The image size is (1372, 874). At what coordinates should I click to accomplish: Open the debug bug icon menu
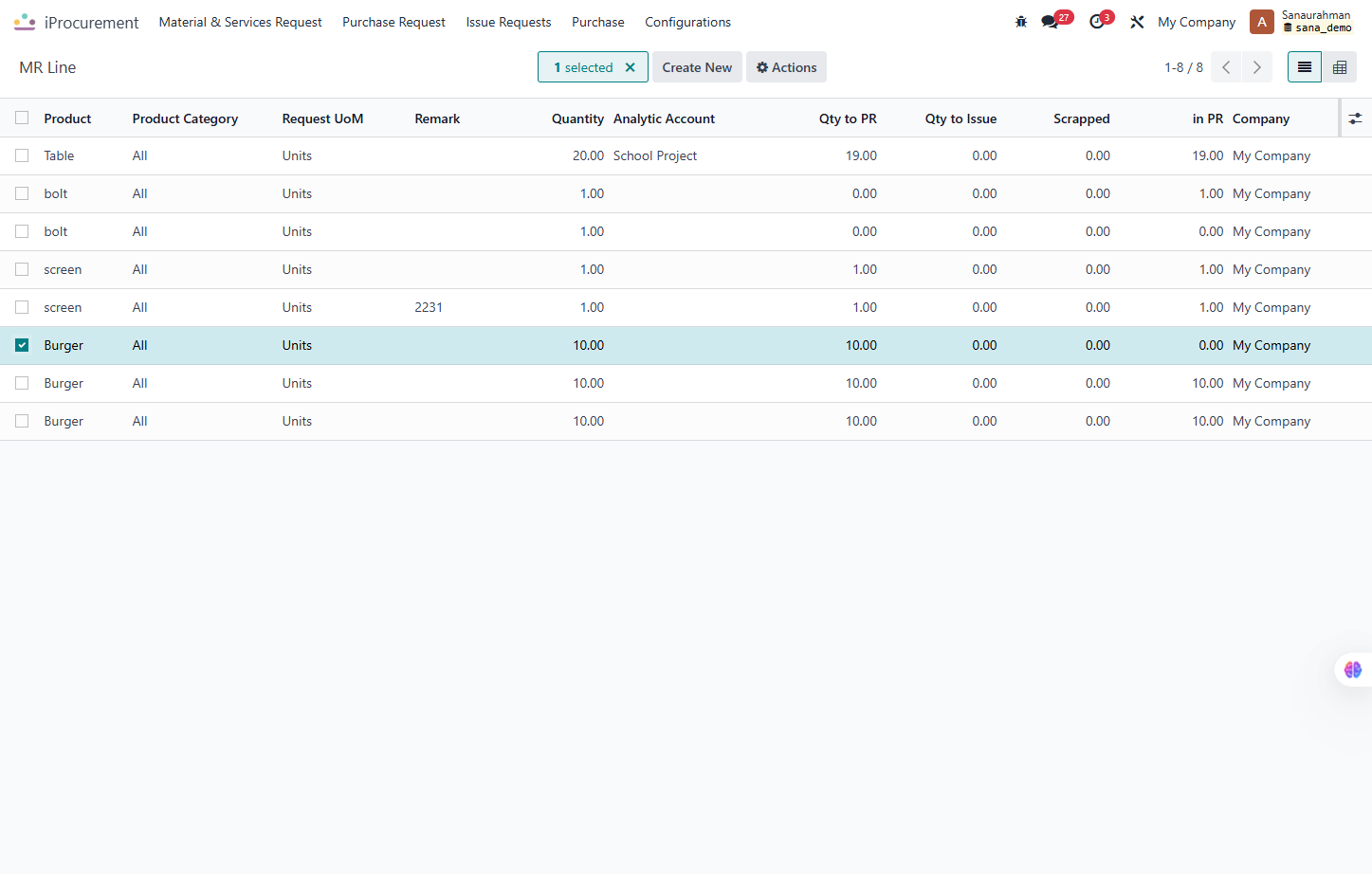(1021, 22)
